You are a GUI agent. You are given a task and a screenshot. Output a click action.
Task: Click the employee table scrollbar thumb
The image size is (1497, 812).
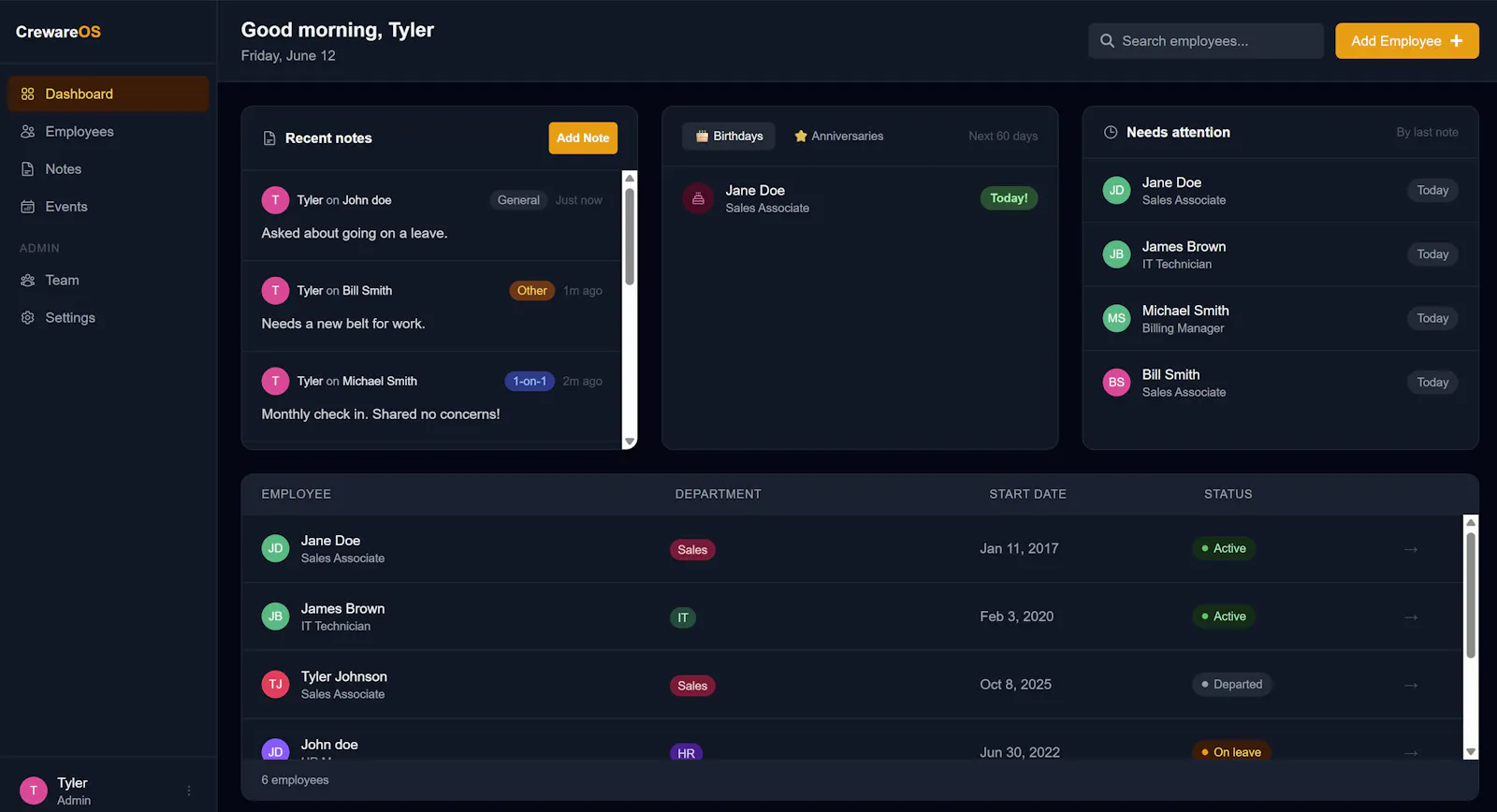(1471, 595)
